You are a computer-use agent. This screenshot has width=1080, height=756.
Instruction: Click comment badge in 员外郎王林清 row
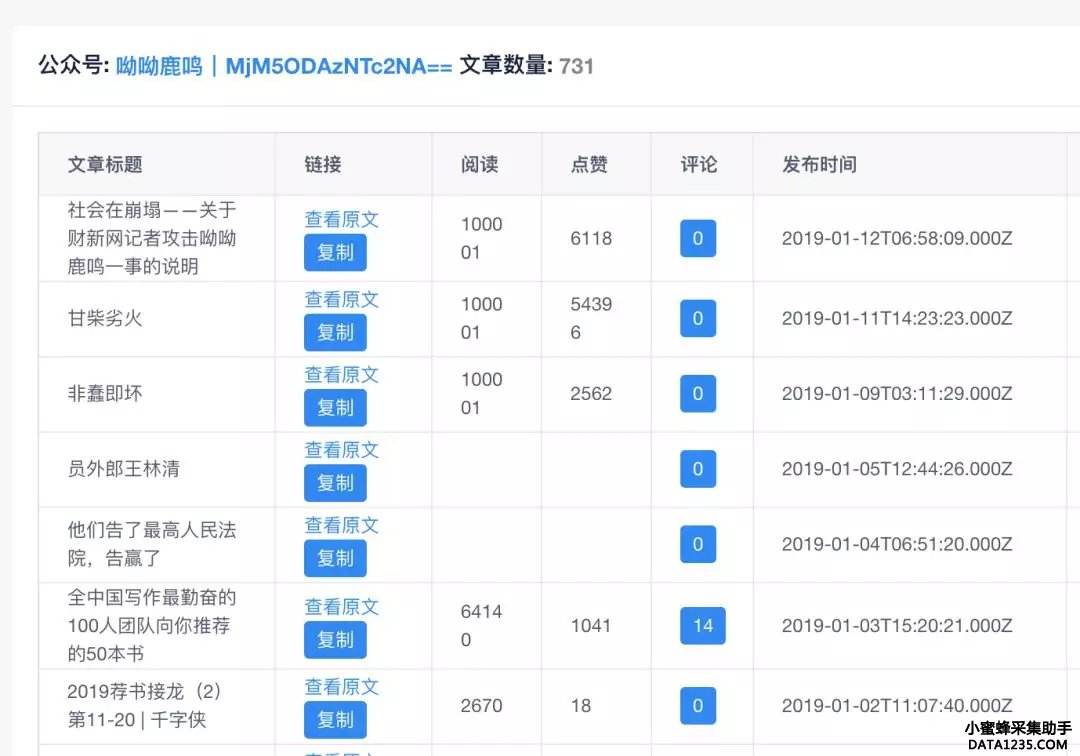pos(698,469)
